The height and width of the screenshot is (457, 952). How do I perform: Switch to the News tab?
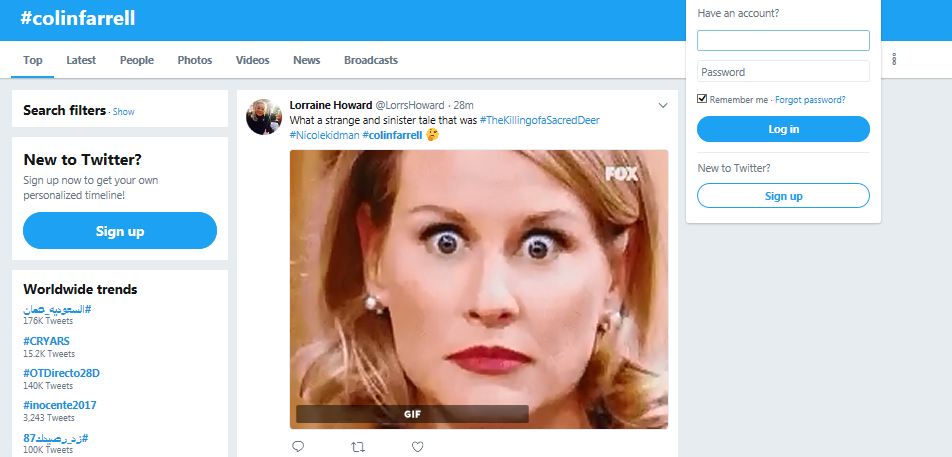click(307, 60)
